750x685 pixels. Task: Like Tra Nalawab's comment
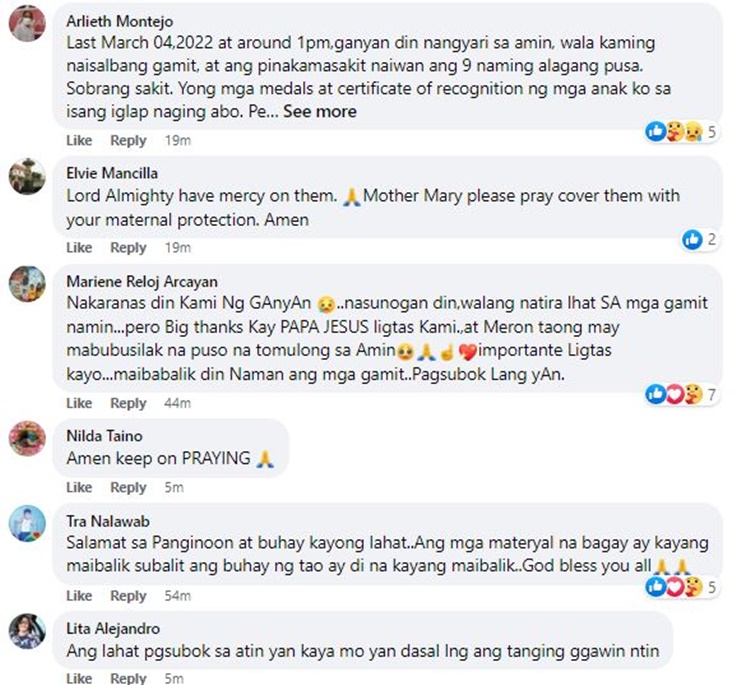[x=79, y=596]
